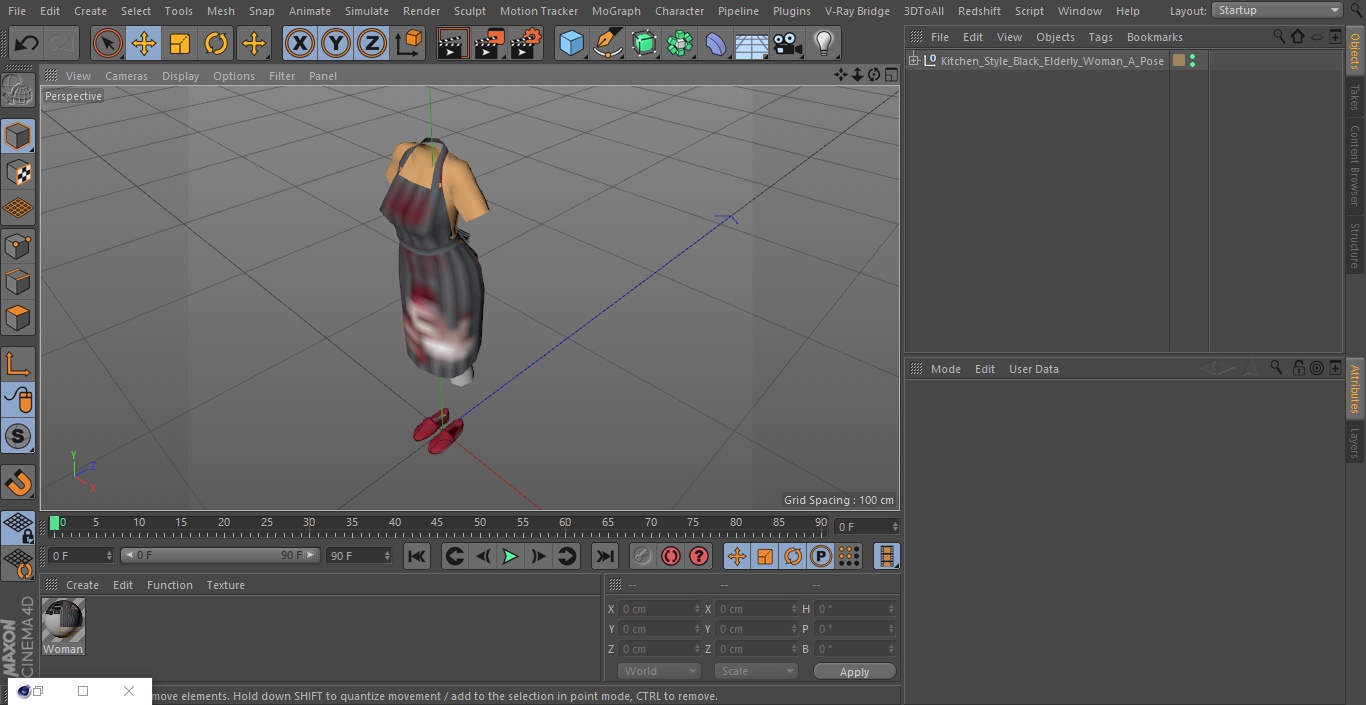Toggle rotation key recording icon
This screenshot has width=1366, height=705.
pos(793,556)
